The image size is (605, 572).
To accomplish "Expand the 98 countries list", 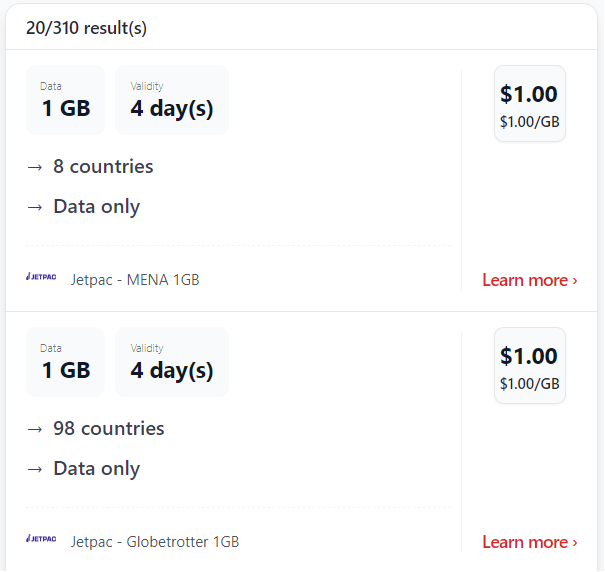I will click(109, 428).
